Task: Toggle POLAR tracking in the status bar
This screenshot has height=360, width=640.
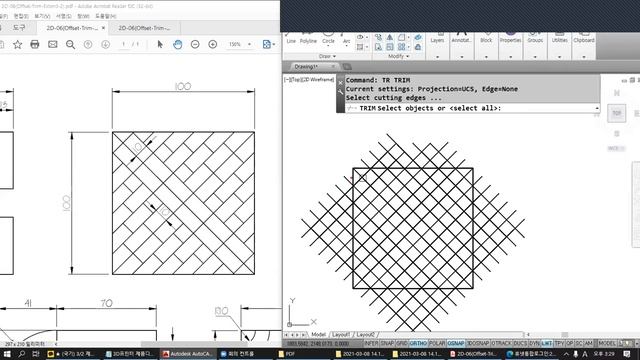Action: (437, 343)
